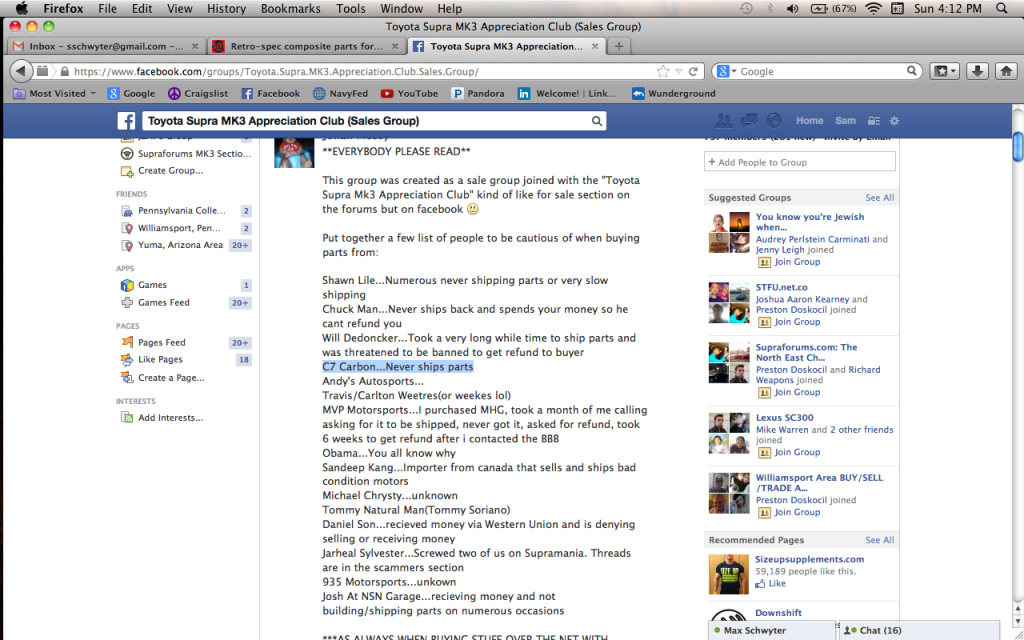Open the messages icon in Facebook header
The height and width of the screenshot is (640, 1024).
[x=749, y=121]
